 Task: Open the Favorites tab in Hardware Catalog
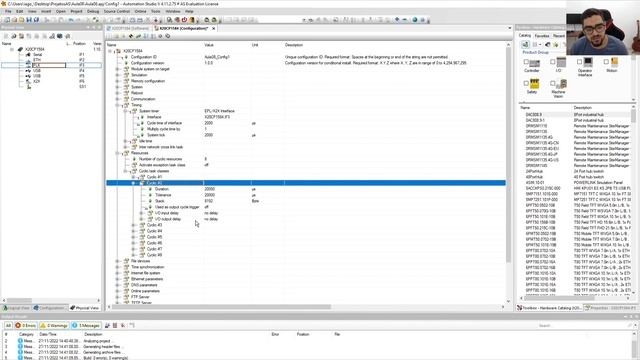coord(542,36)
